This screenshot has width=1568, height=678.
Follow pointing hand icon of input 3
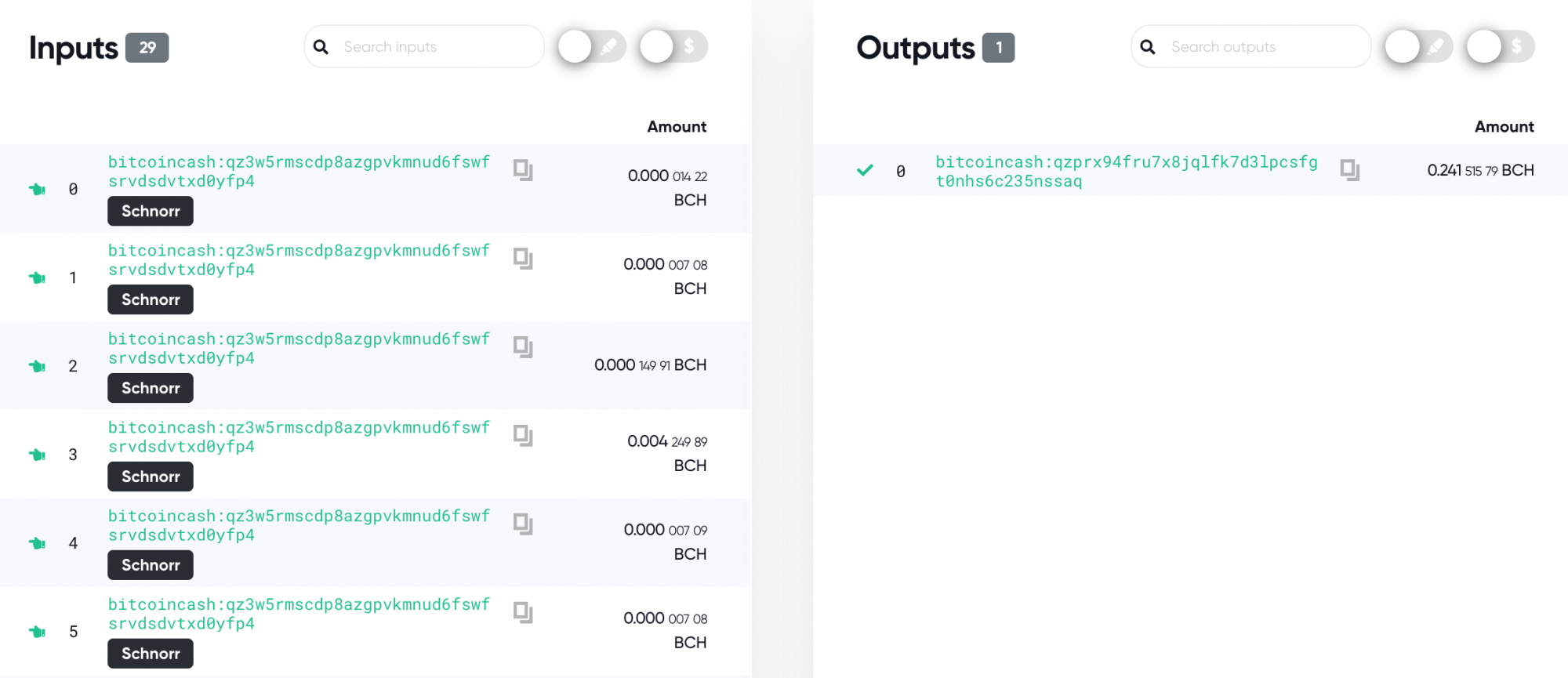(37, 455)
